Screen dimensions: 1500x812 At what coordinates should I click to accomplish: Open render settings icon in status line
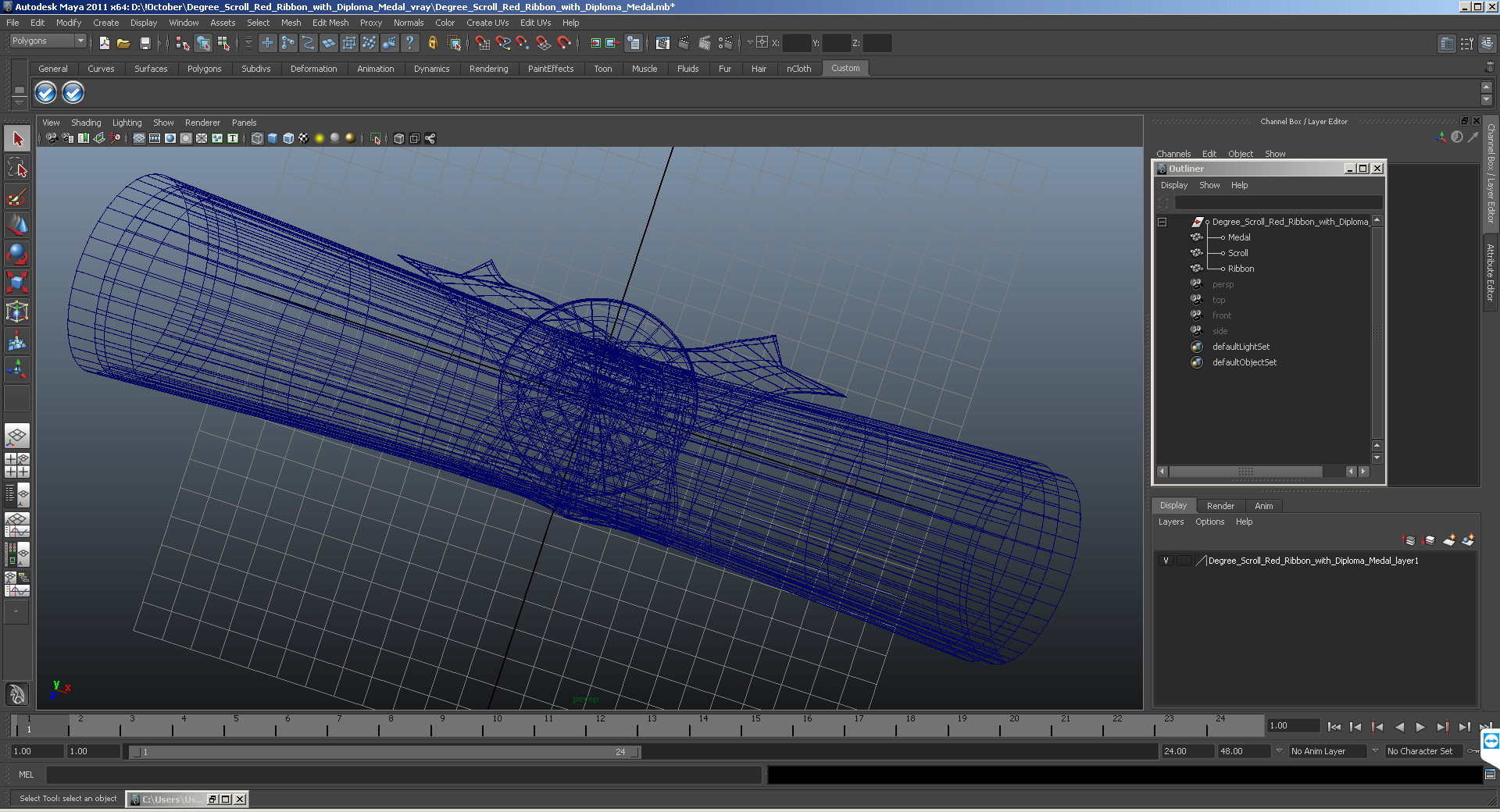pyautogui.click(x=726, y=43)
